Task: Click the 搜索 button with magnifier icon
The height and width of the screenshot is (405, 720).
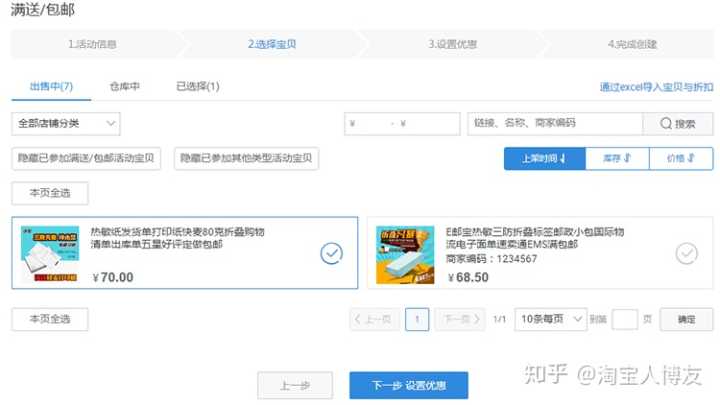Action: click(678, 124)
